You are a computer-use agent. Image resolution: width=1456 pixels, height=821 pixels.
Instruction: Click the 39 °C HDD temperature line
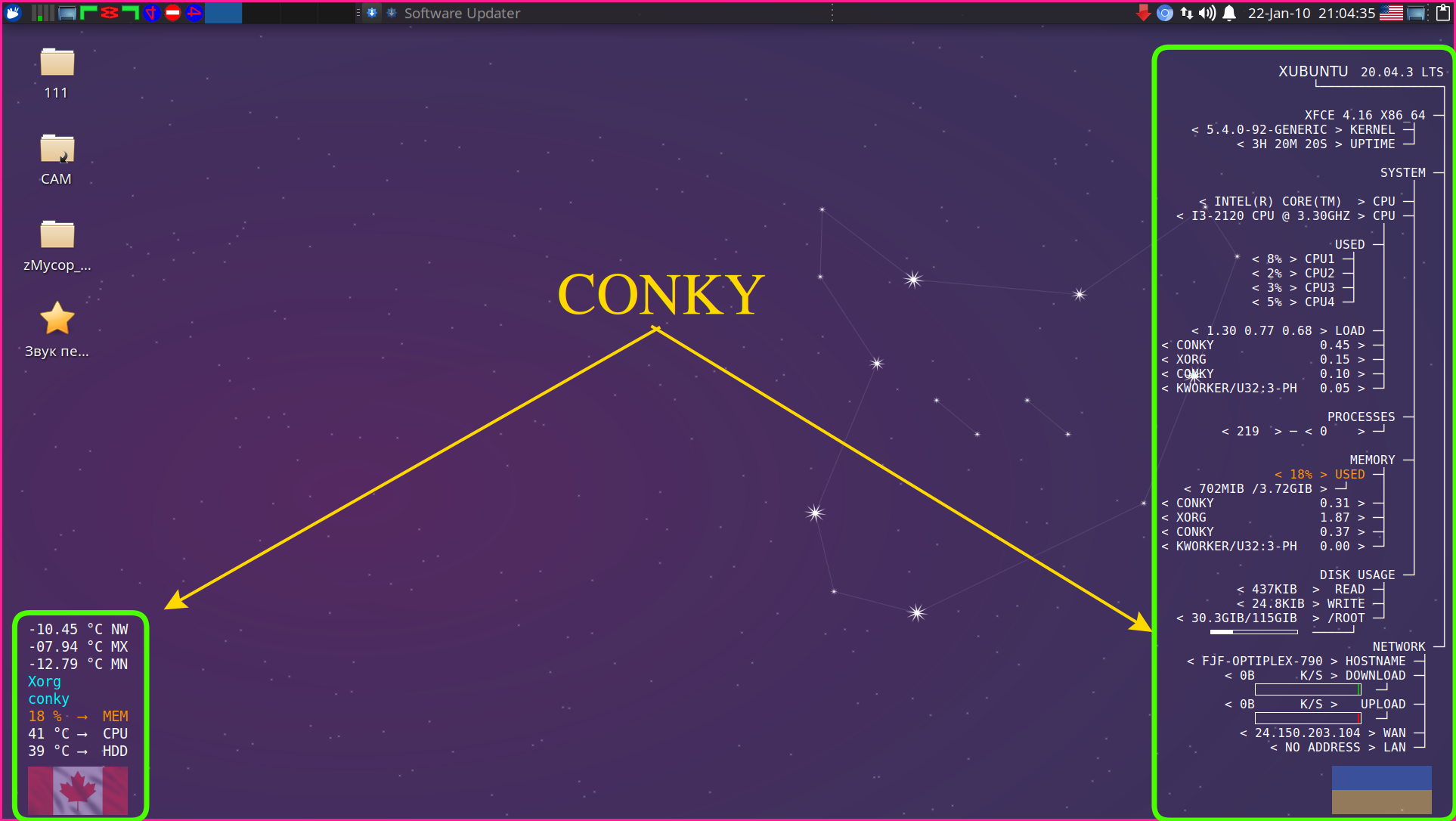pyautogui.click(x=78, y=751)
